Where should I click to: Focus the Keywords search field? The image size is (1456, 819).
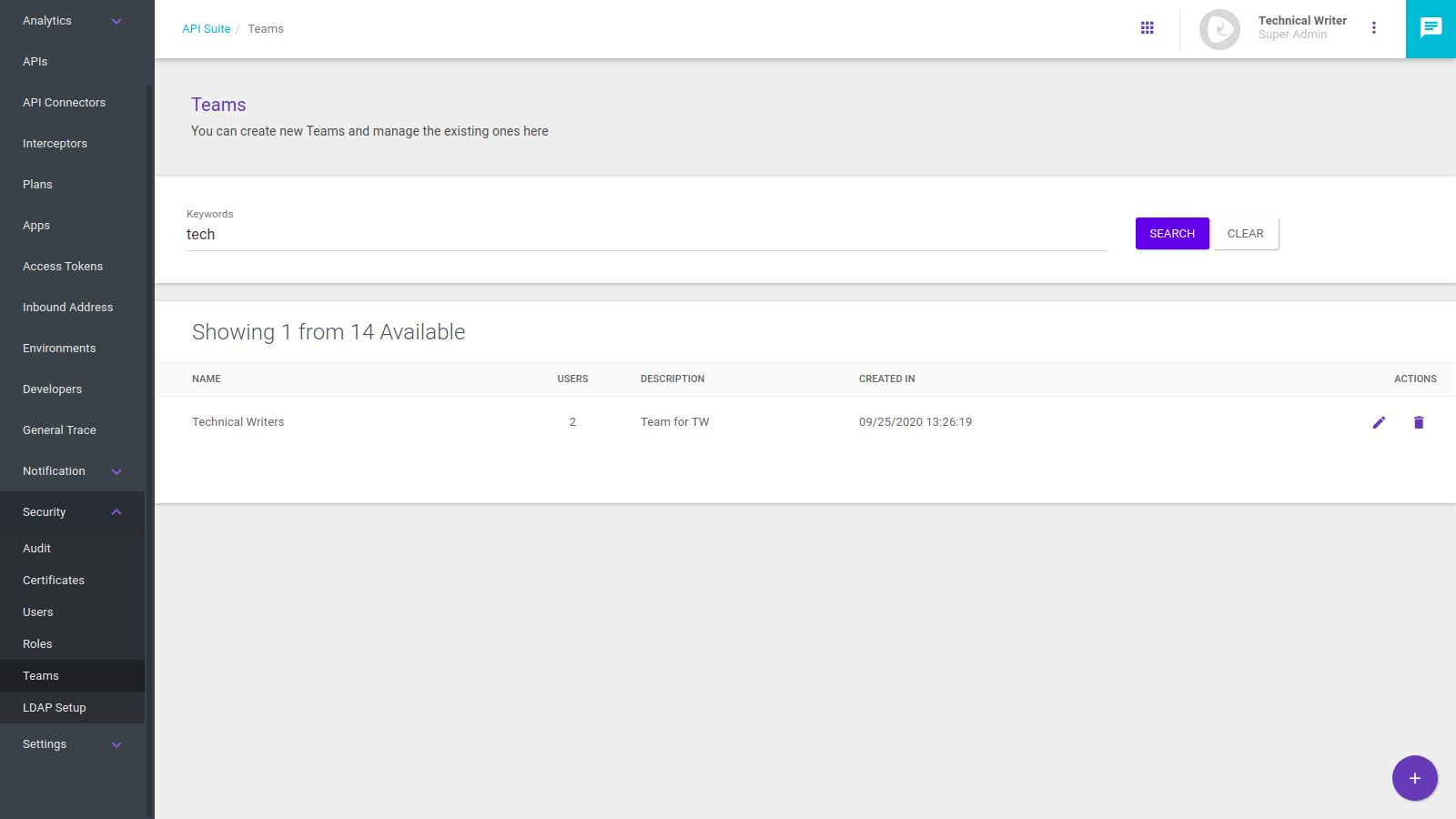[x=646, y=235]
